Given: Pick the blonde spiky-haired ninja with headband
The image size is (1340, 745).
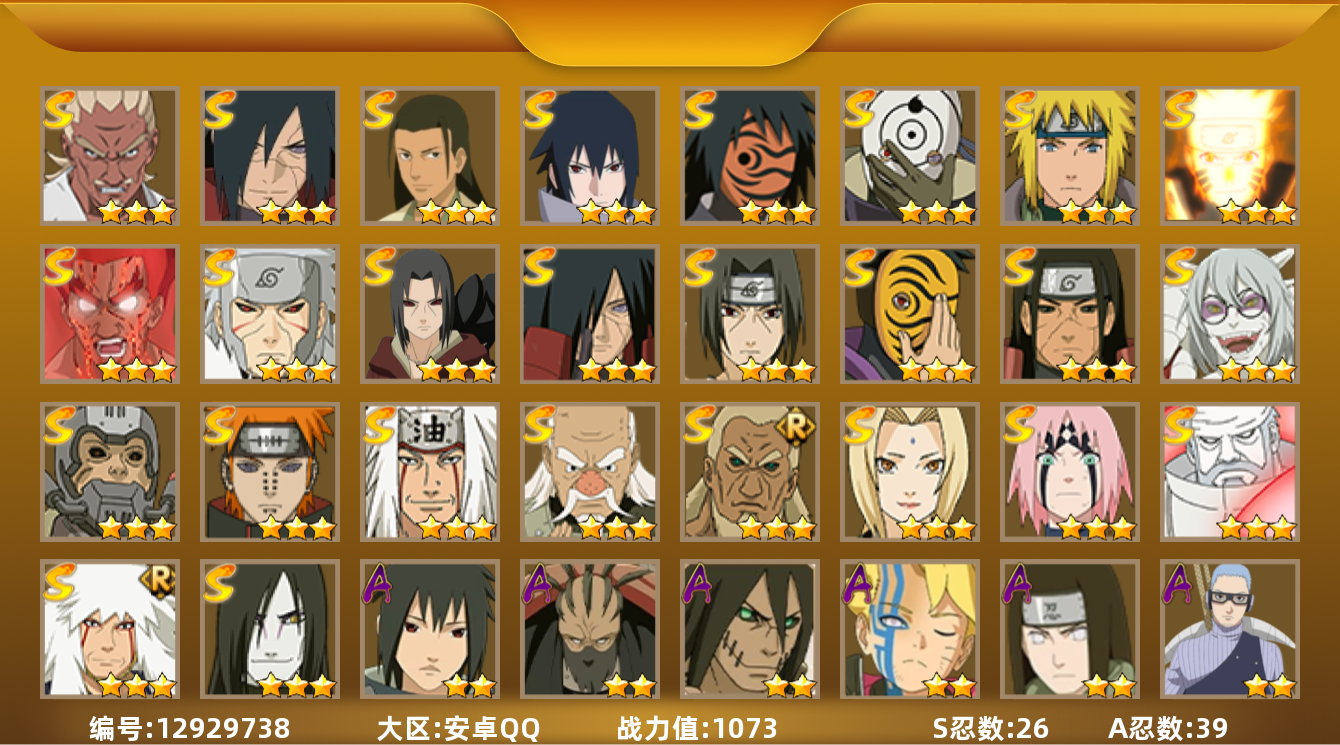Looking at the screenshot, I should coord(1069,155).
